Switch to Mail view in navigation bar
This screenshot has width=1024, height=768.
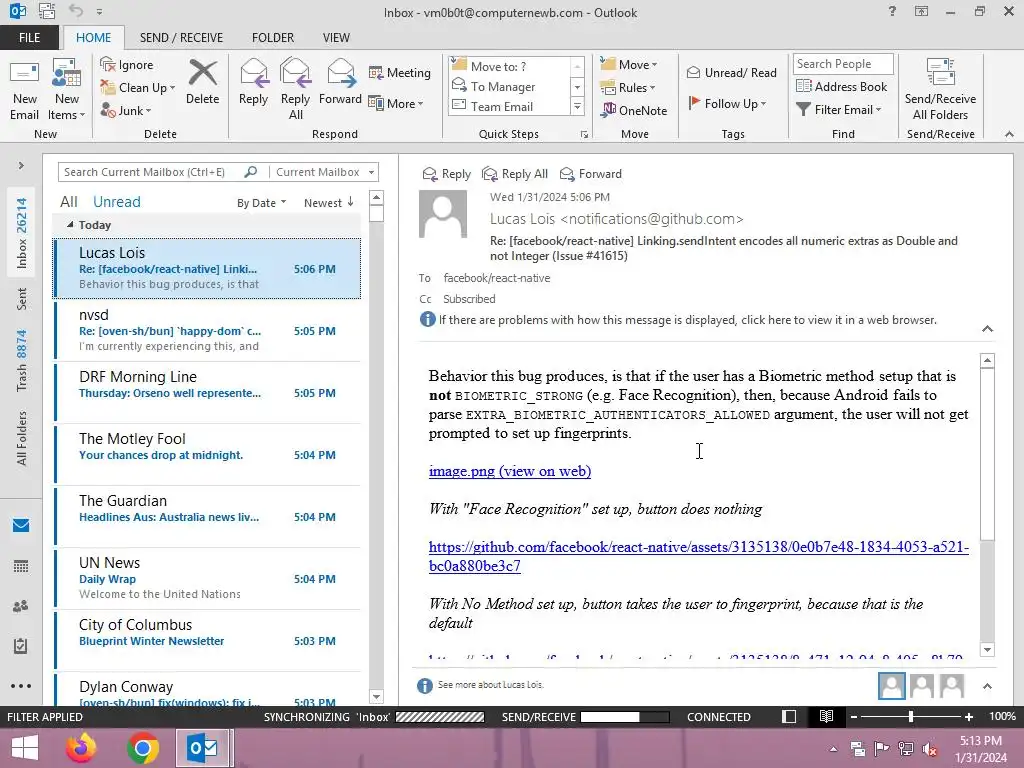21,525
